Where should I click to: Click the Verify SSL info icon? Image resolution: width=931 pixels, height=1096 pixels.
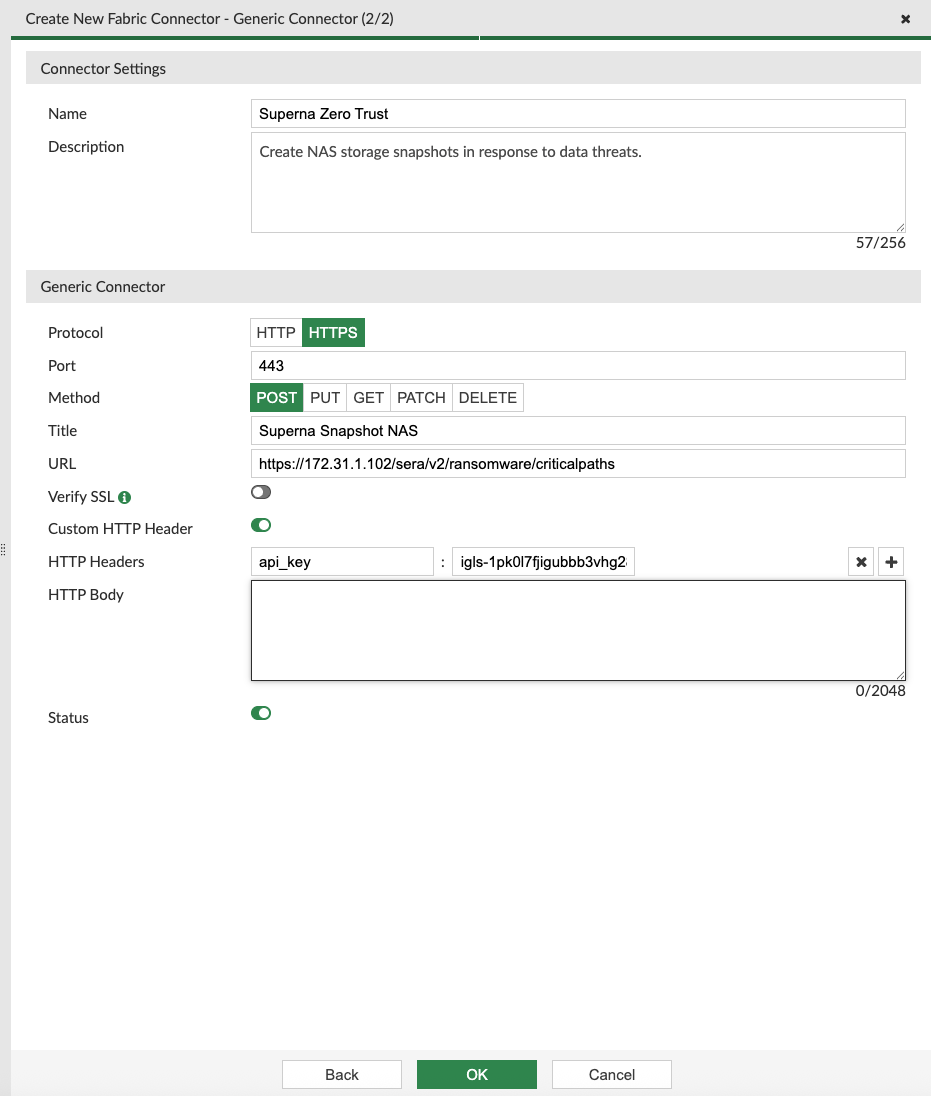click(125, 497)
